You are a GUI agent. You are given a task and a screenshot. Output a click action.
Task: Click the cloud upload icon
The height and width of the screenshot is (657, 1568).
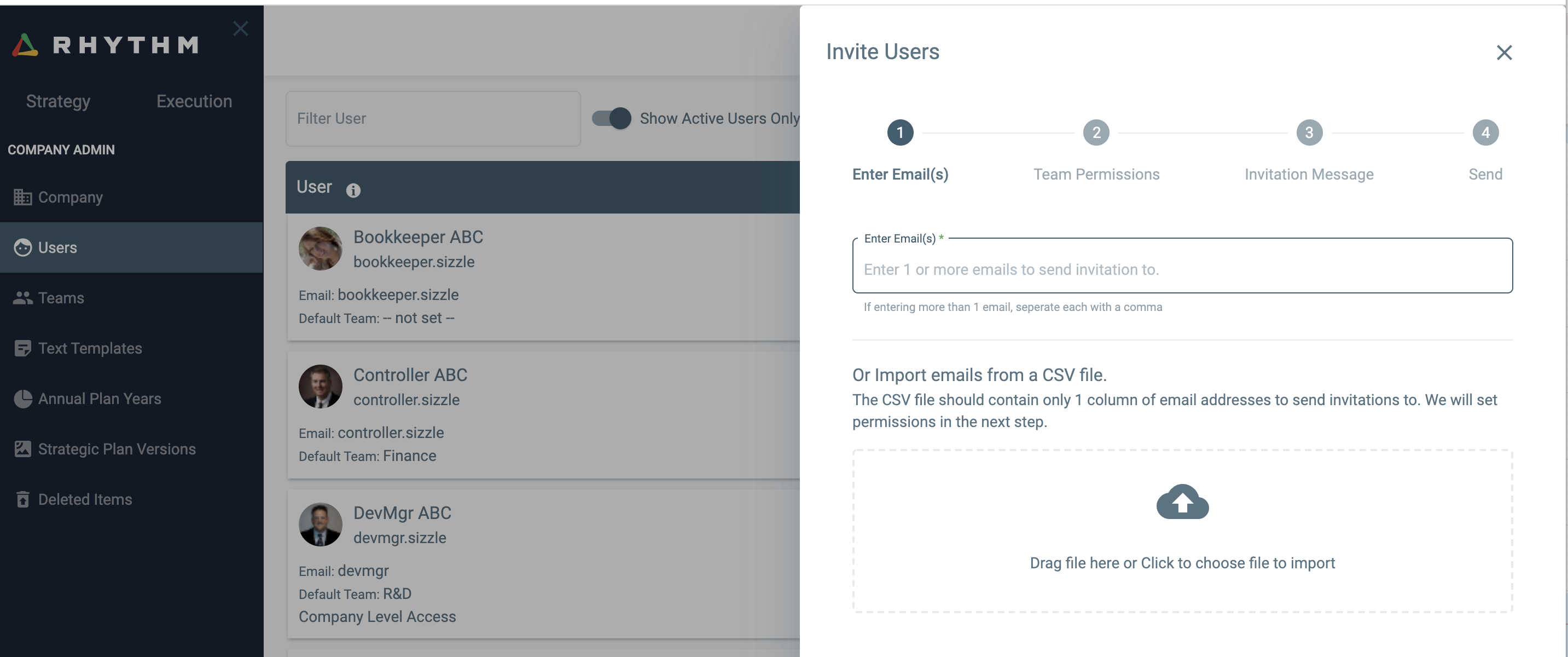[1182, 502]
